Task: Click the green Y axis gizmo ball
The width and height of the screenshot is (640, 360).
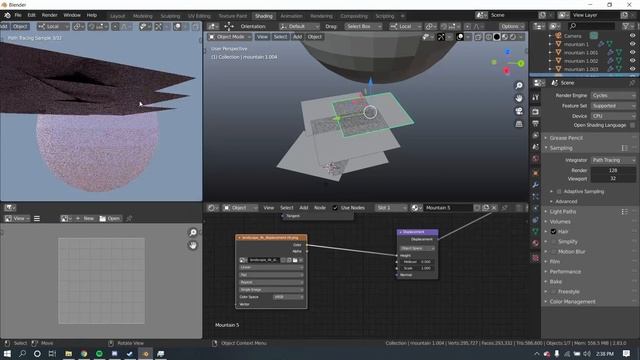Action: pyautogui.click(x=521, y=64)
